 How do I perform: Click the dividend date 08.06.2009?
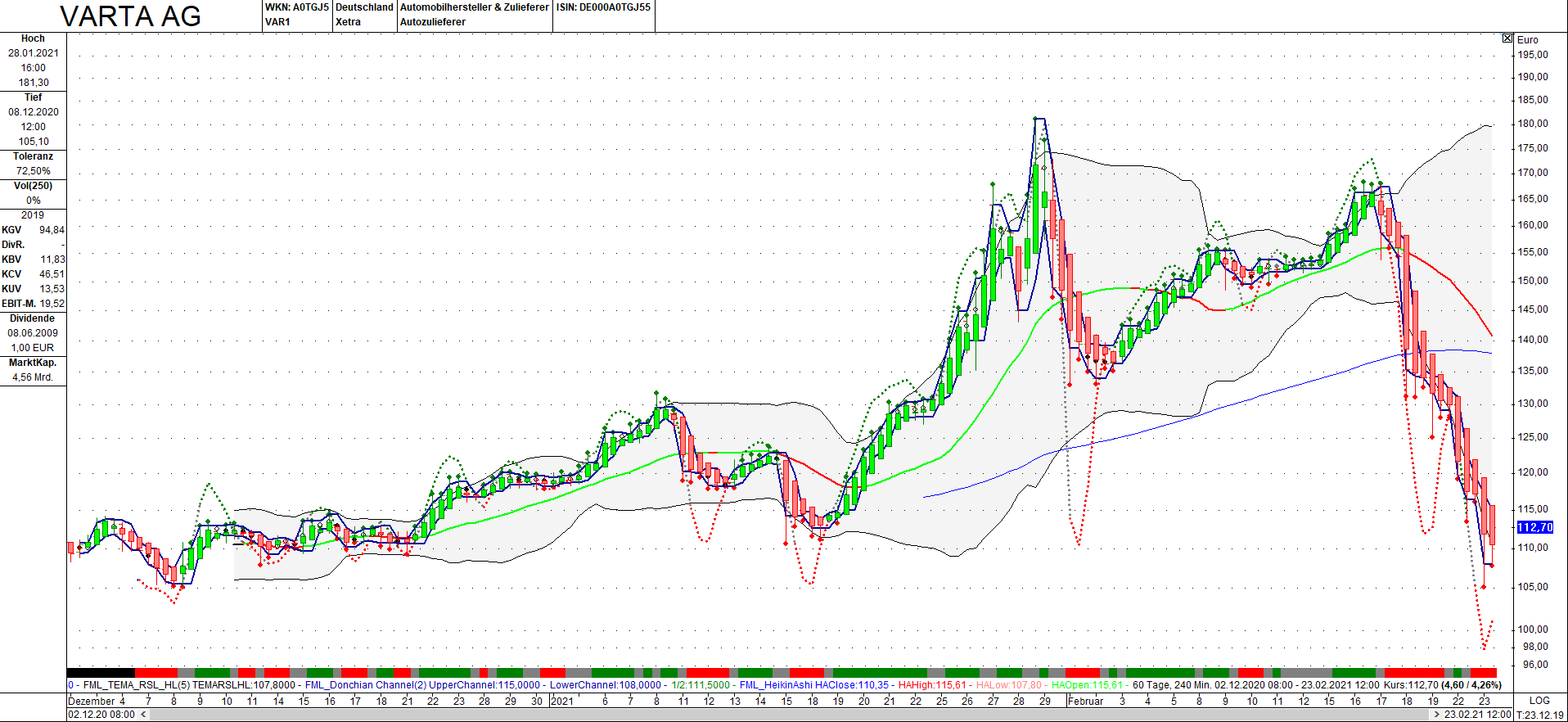tap(33, 333)
